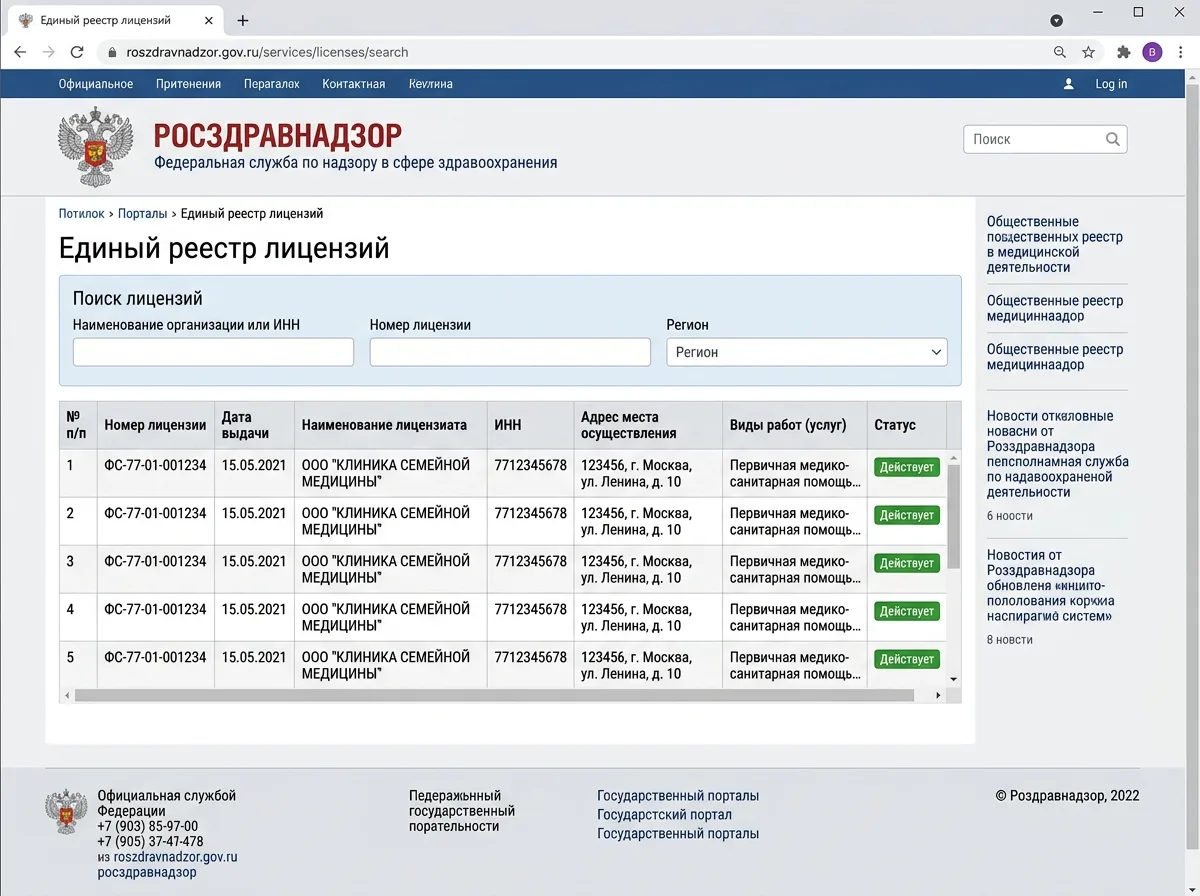Click the Действует status badge in row 1

[907, 467]
